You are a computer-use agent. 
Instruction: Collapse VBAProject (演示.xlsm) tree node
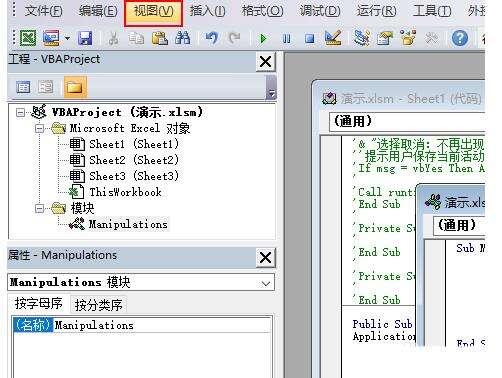(x=20, y=112)
